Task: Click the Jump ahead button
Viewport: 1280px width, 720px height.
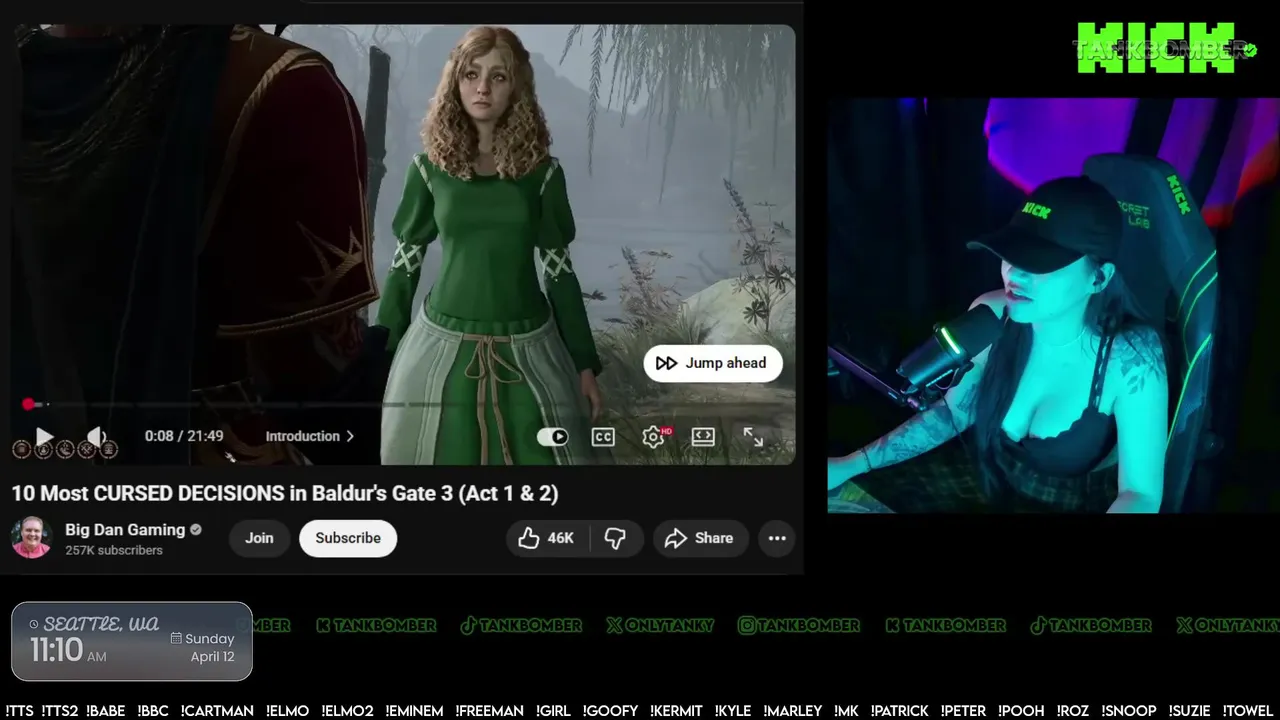Action: coord(712,363)
